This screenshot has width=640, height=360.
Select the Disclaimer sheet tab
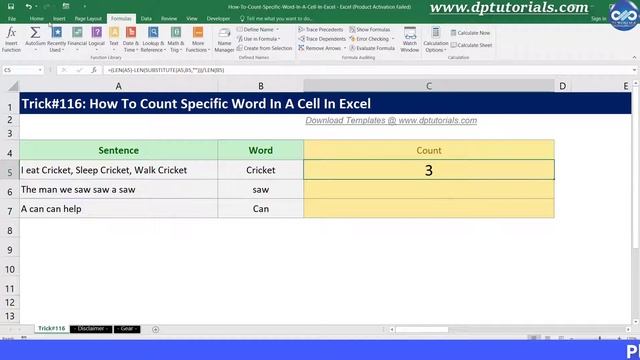pos(91,329)
